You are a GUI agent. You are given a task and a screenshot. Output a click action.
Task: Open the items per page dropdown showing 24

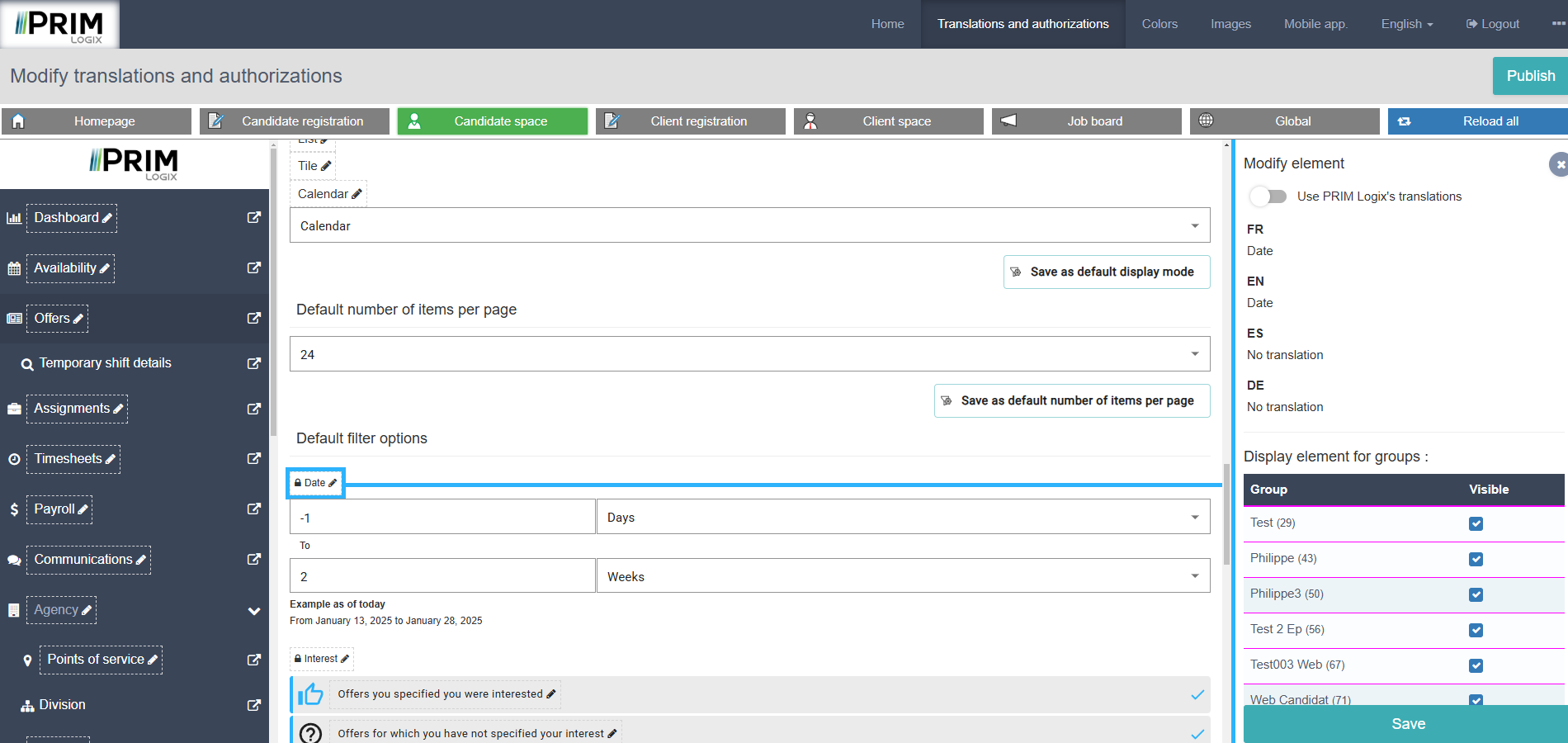coord(749,354)
